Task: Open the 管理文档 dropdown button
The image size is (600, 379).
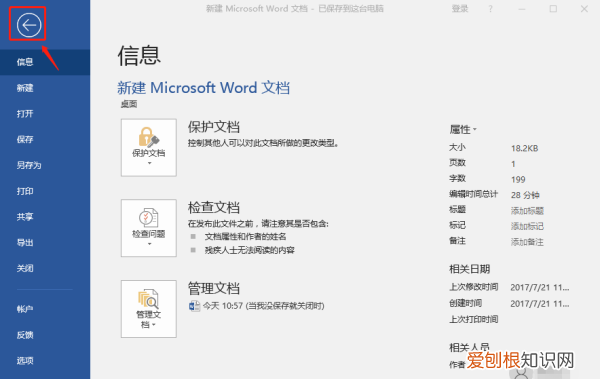Action: pyautogui.click(x=149, y=309)
